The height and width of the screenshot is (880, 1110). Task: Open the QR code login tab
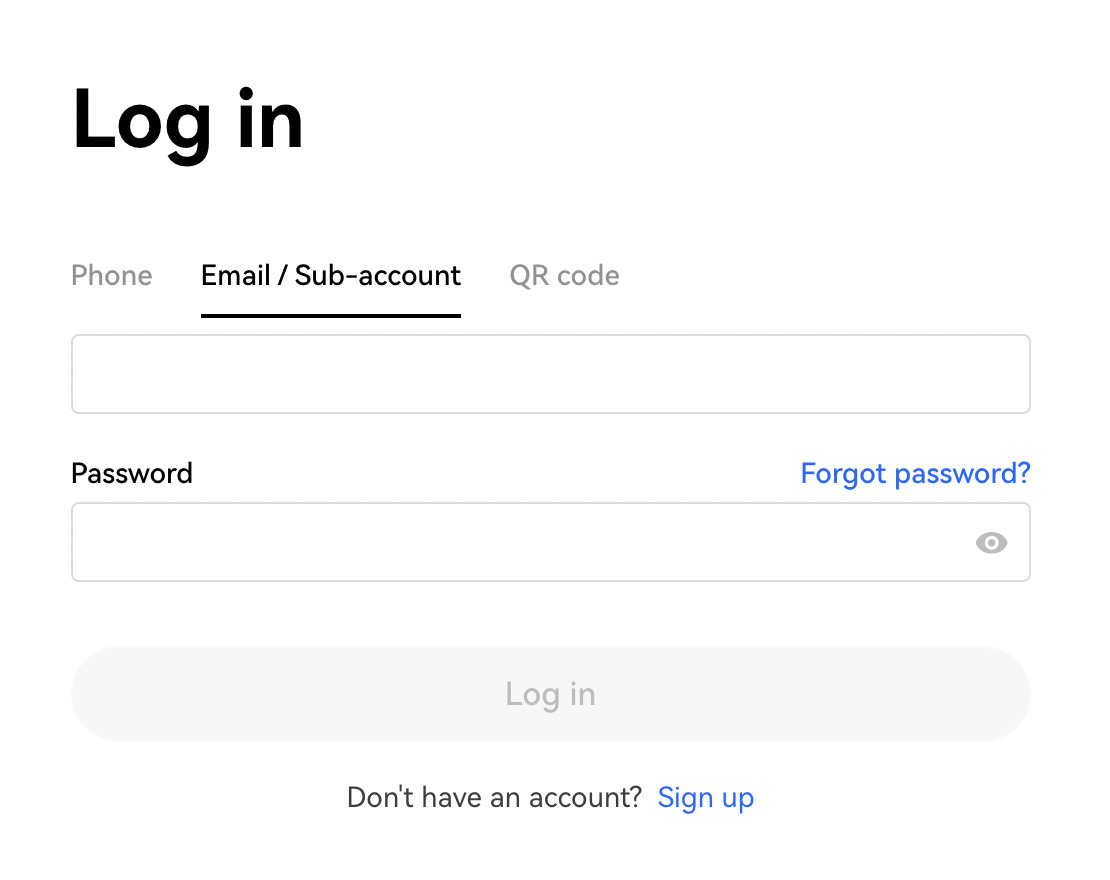pyautogui.click(x=564, y=275)
